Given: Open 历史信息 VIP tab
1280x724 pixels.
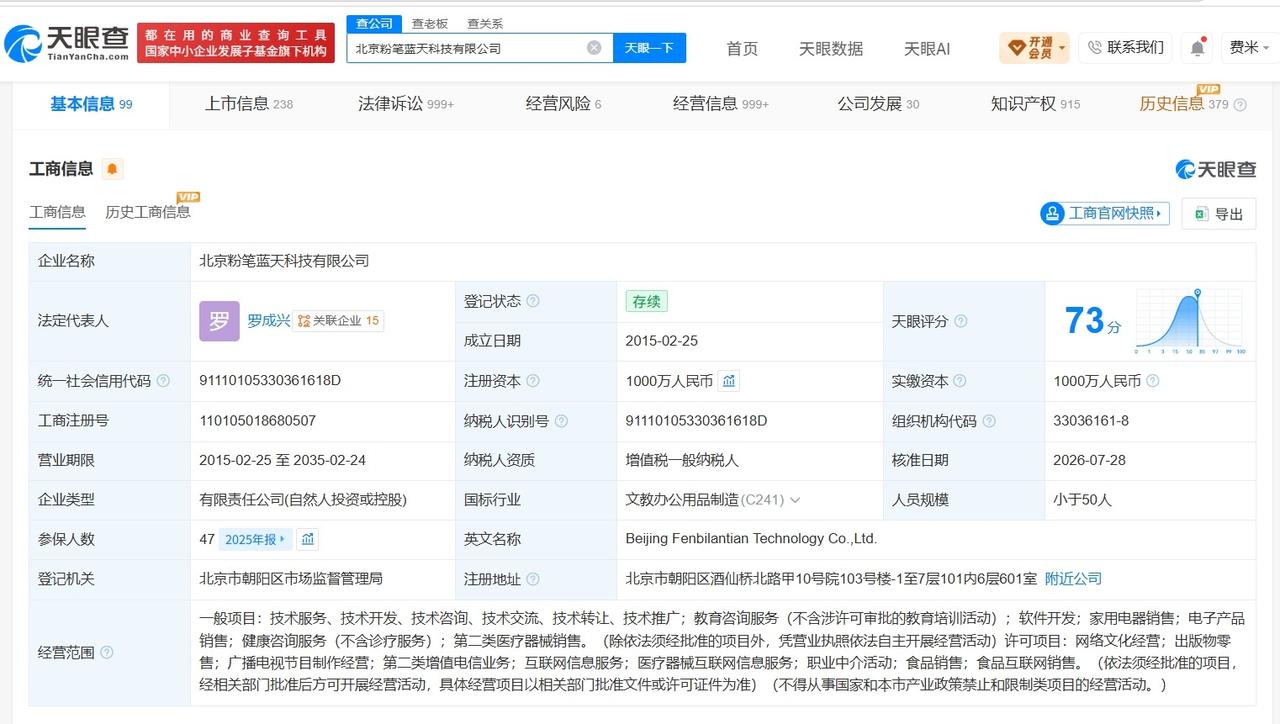Looking at the screenshot, I should [x=1183, y=104].
